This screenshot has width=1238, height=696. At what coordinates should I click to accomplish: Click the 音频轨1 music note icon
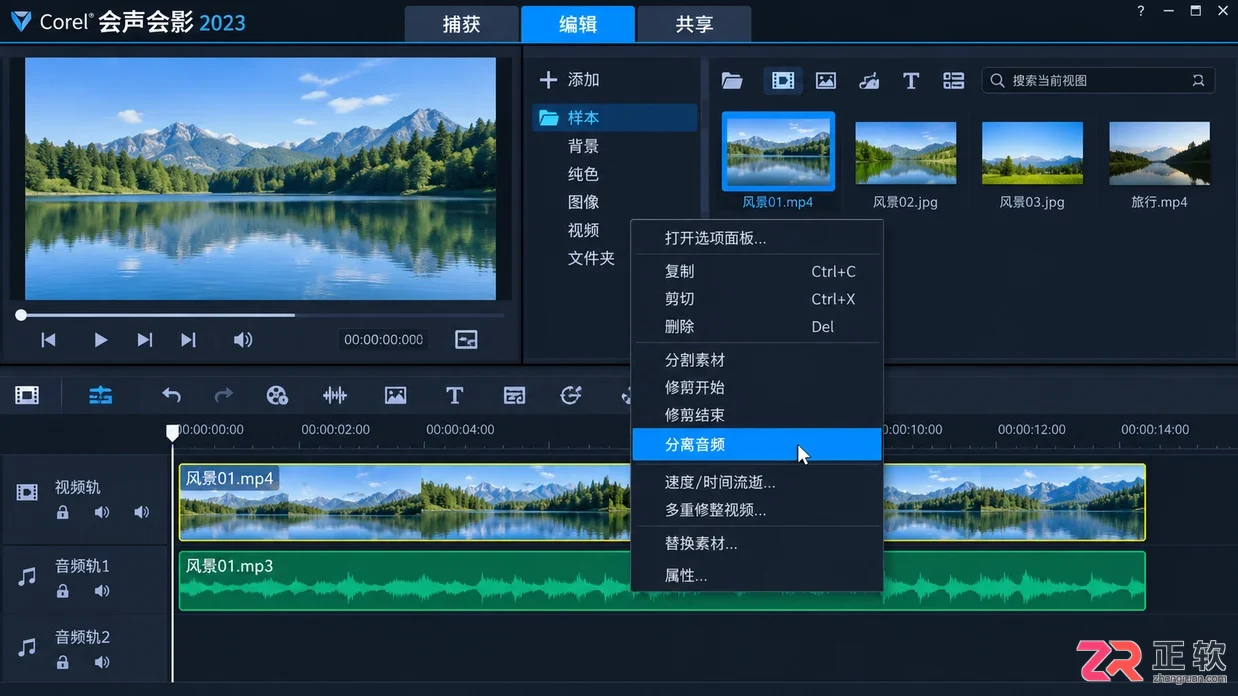click(27, 576)
